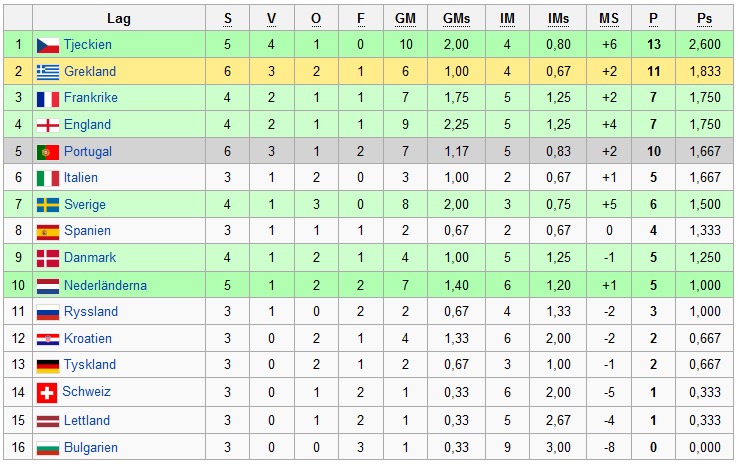Click the Ps column header
Image resolution: width=738 pixels, height=464 pixels.
(x=705, y=18)
